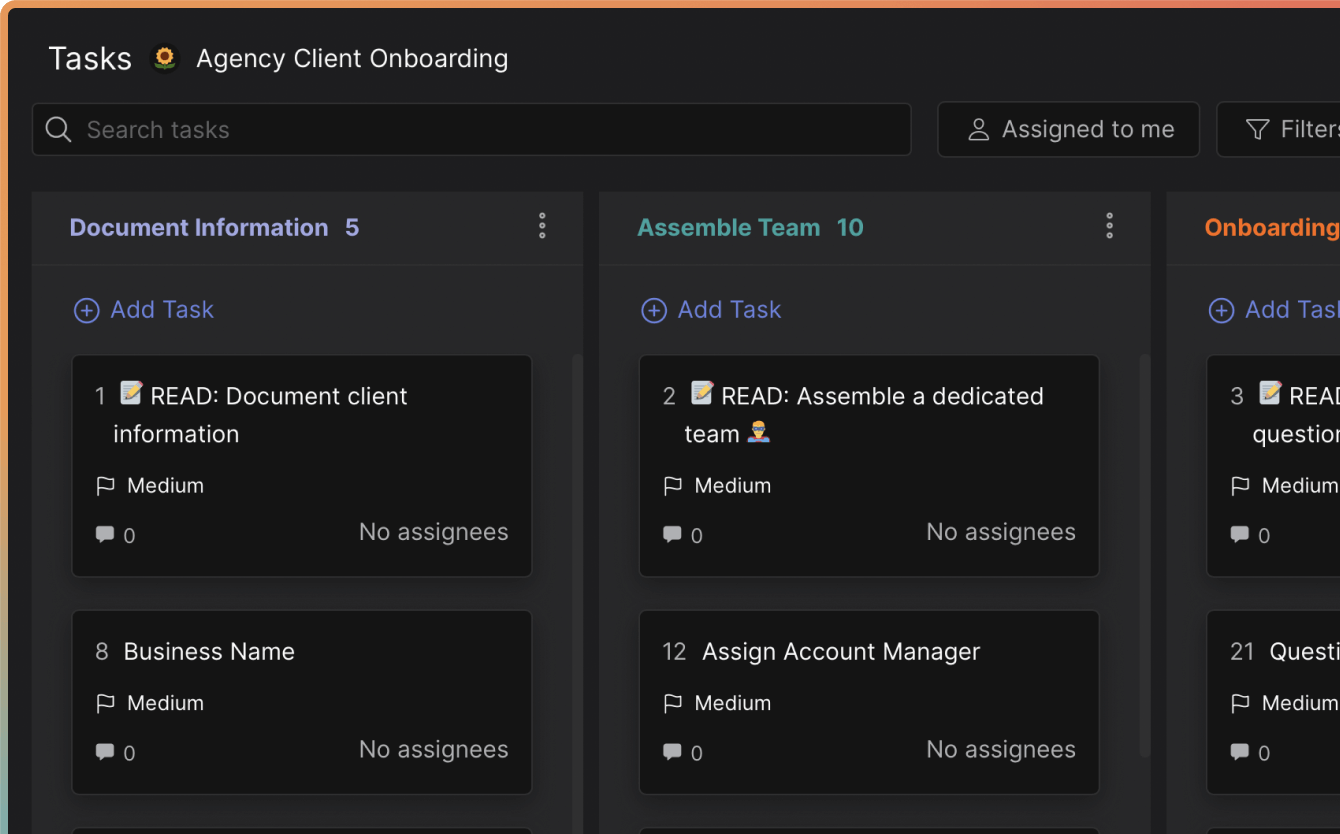Open the three-dot menu on Document Information column
This screenshot has height=834, width=1340.
tap(541, 226)
